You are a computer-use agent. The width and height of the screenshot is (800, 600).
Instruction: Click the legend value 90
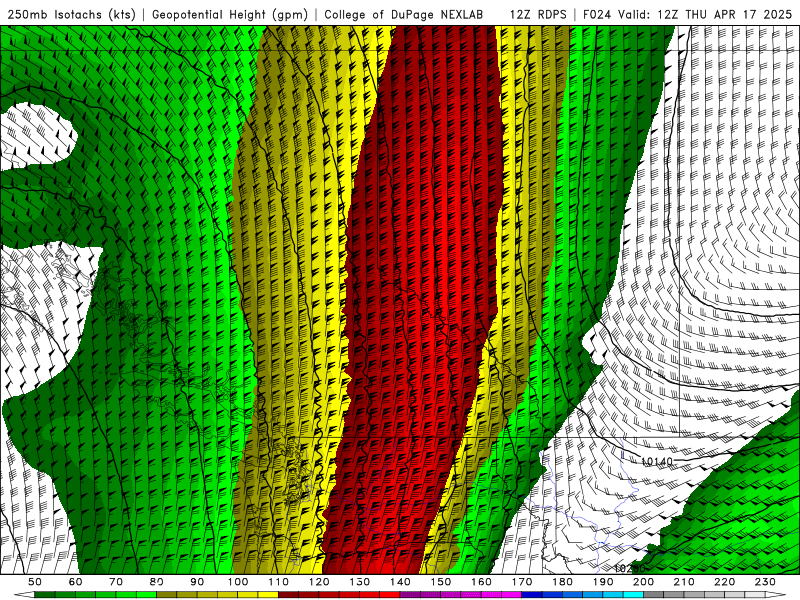tap(197, 582)
